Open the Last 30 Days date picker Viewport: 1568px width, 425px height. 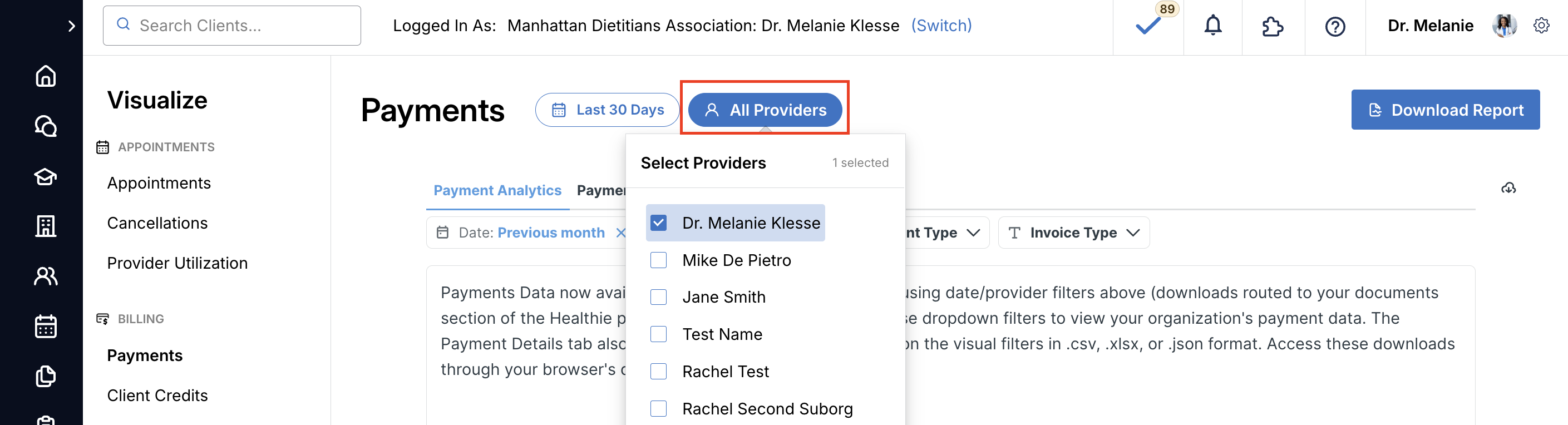[607, 110]
